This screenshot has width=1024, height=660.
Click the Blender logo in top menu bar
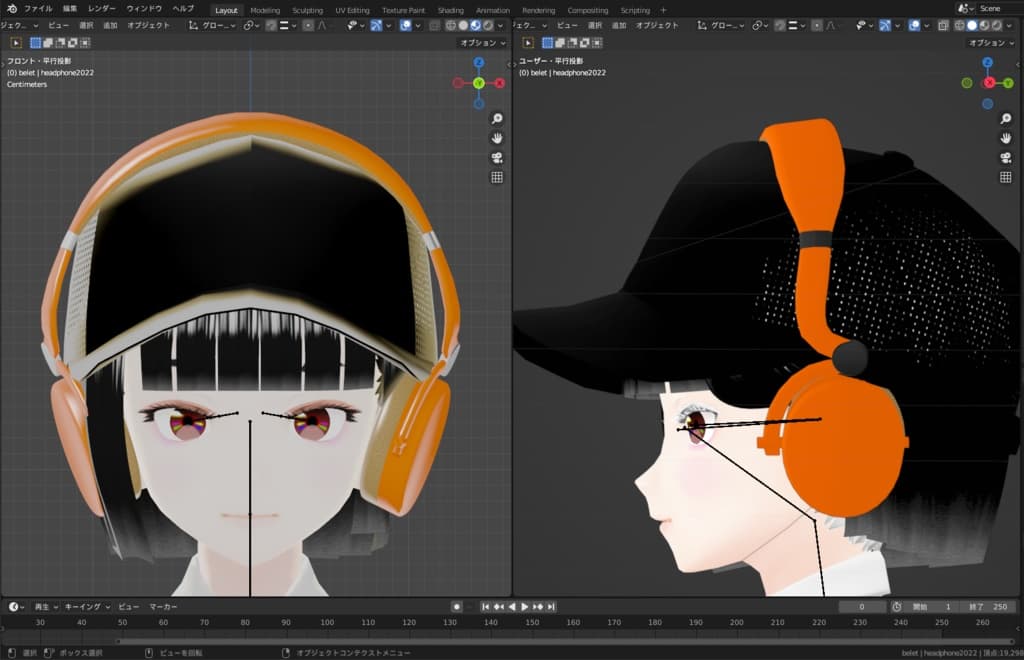point(11,9)
